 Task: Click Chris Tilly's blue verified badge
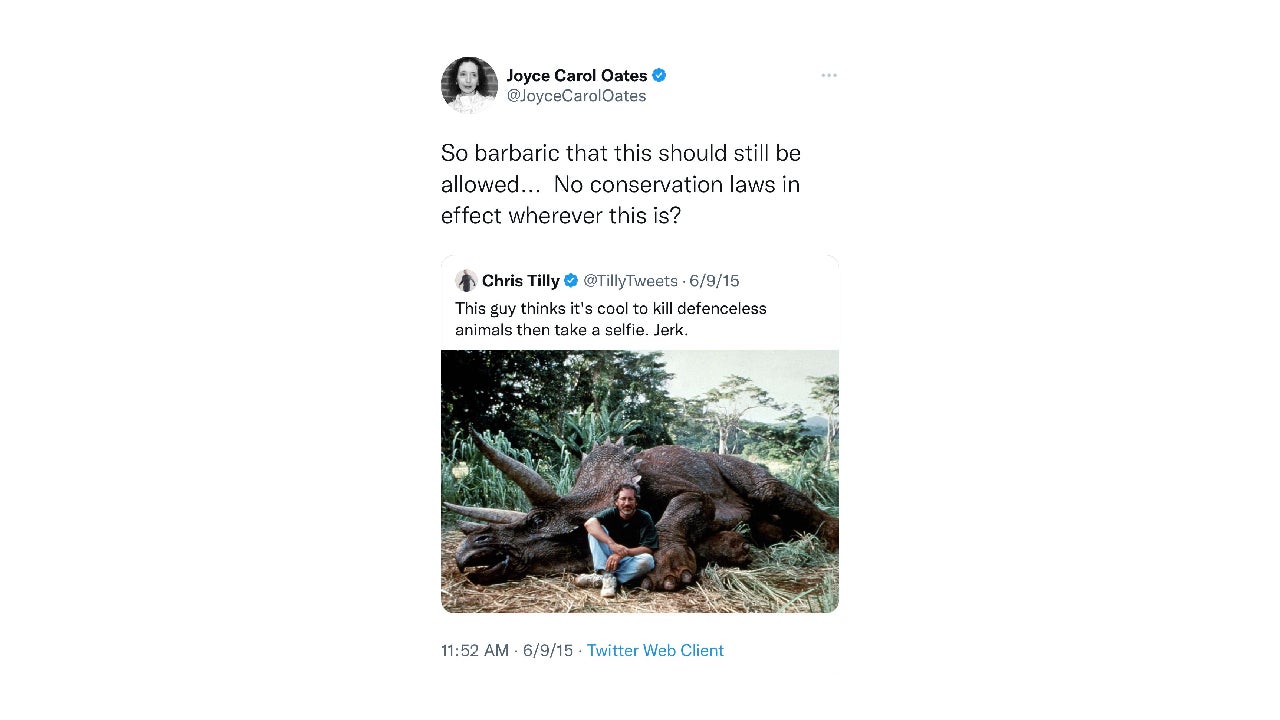click(571, 281)
